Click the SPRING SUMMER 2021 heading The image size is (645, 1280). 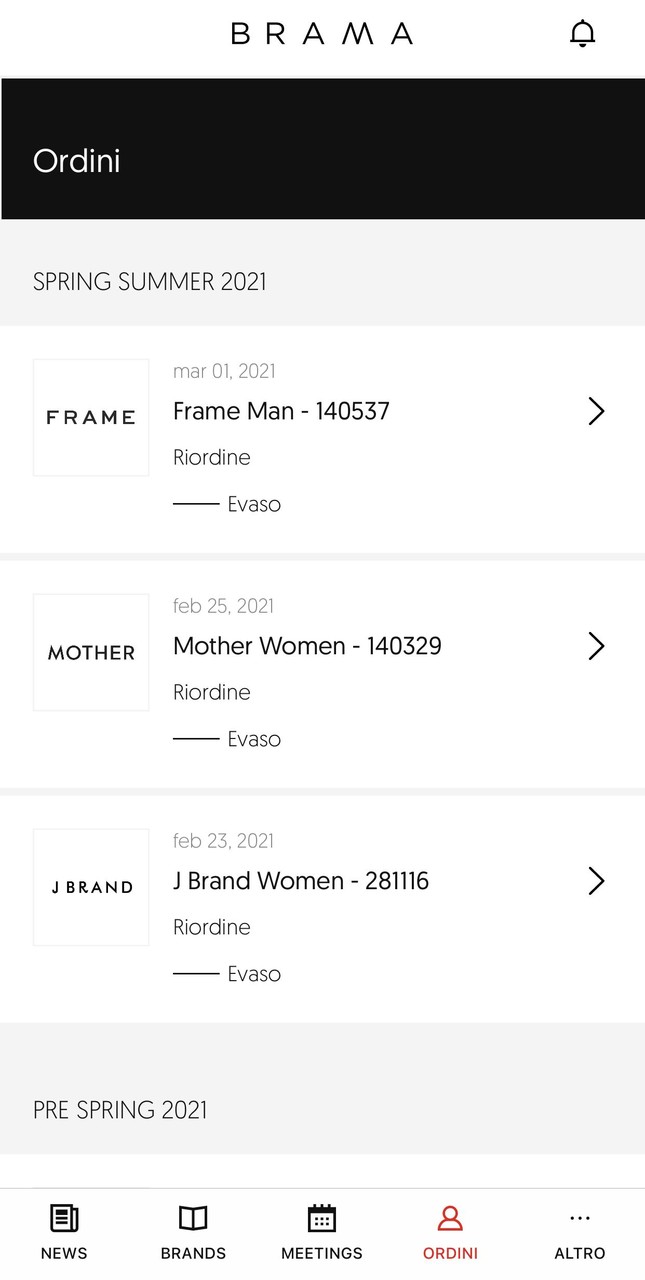point(150,282)
